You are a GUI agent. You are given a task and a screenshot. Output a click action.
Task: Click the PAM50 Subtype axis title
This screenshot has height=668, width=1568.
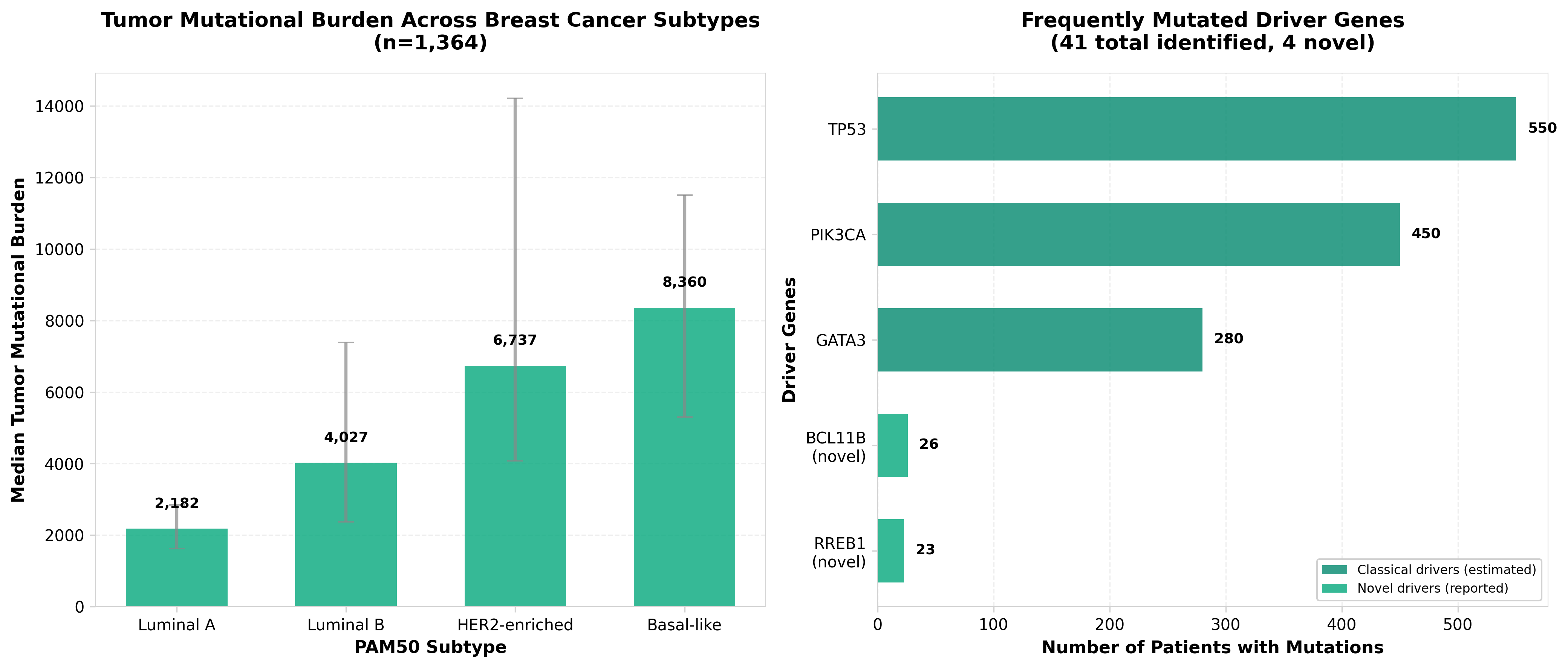click(430, 647)
